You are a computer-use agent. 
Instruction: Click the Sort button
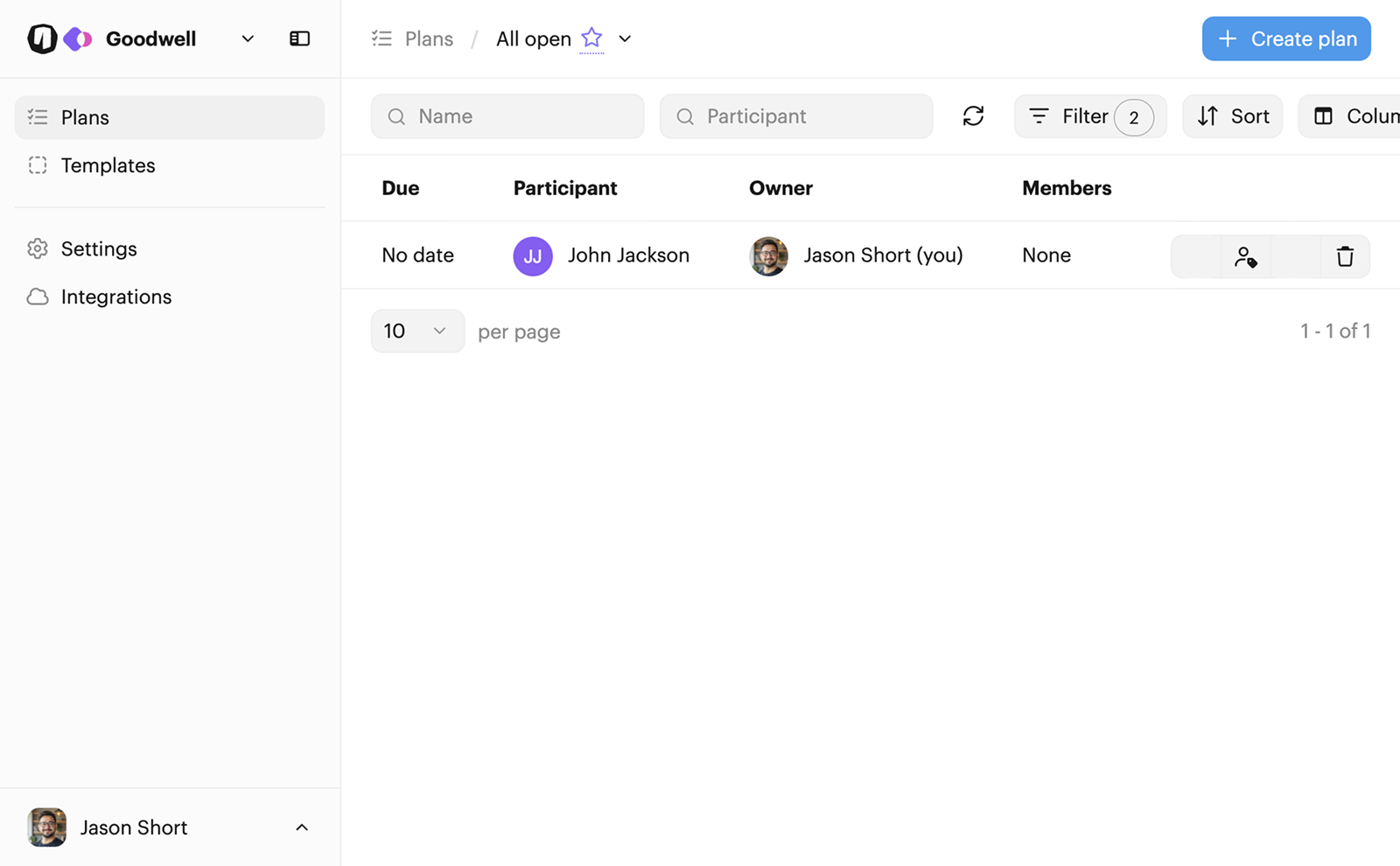click(1232, 116)
